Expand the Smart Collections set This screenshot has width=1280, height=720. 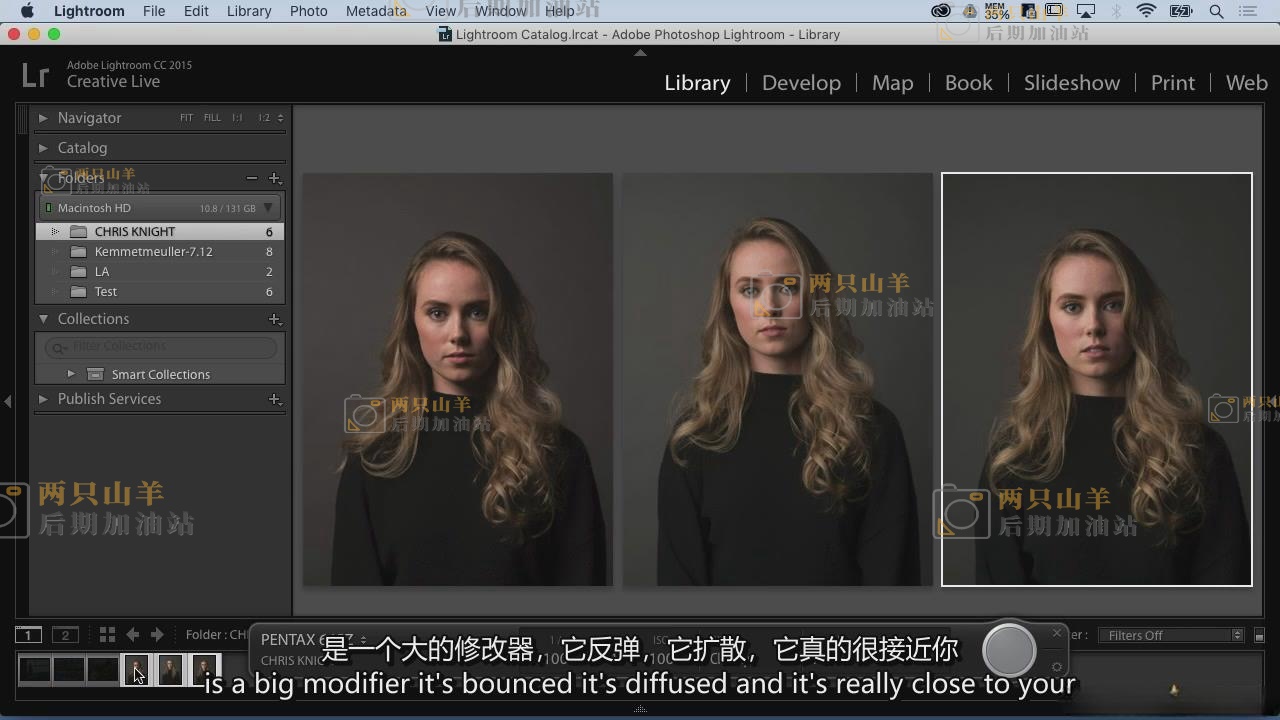[x=71, y=374]
